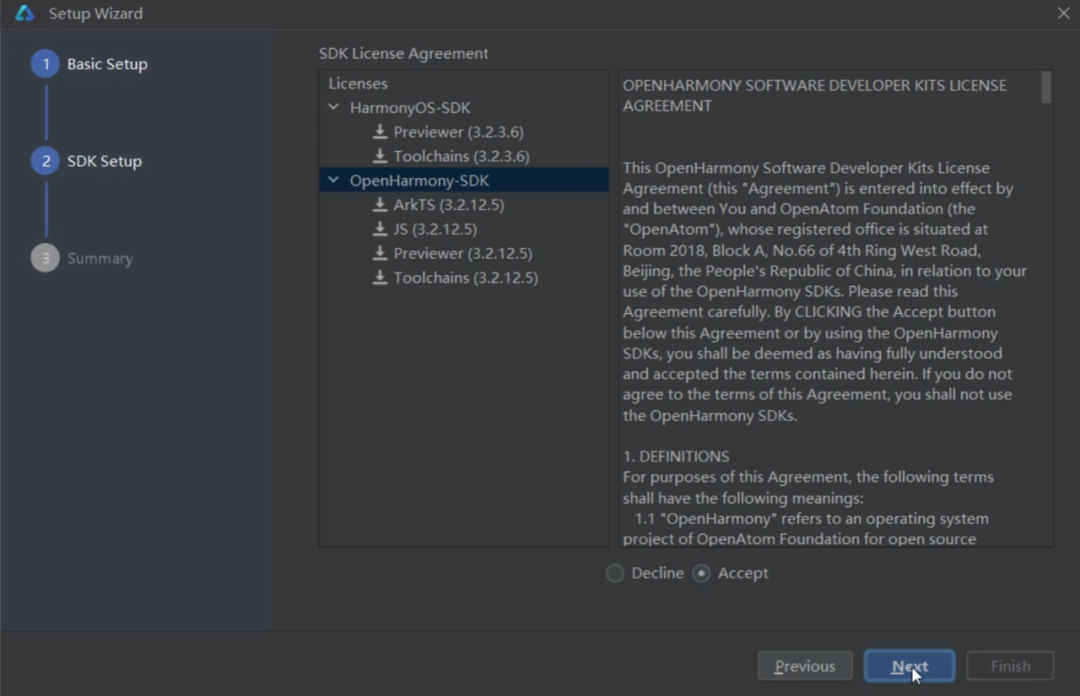Collapse the OpenHarmony-SDK tree node
This screenshot has height=696, width=1080.
(333, 181)
